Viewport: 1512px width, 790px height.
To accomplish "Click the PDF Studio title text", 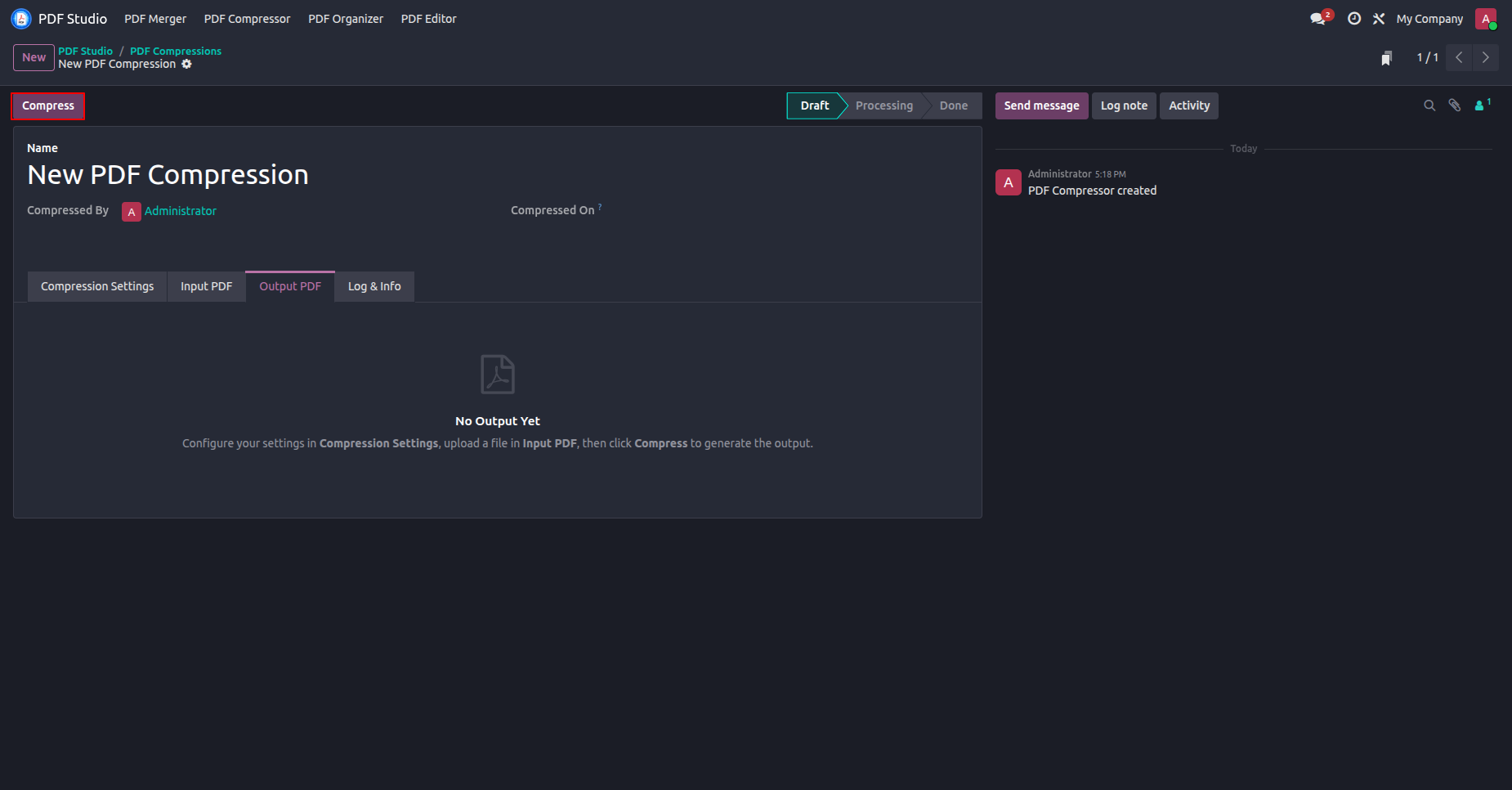I will coord(73,19).
